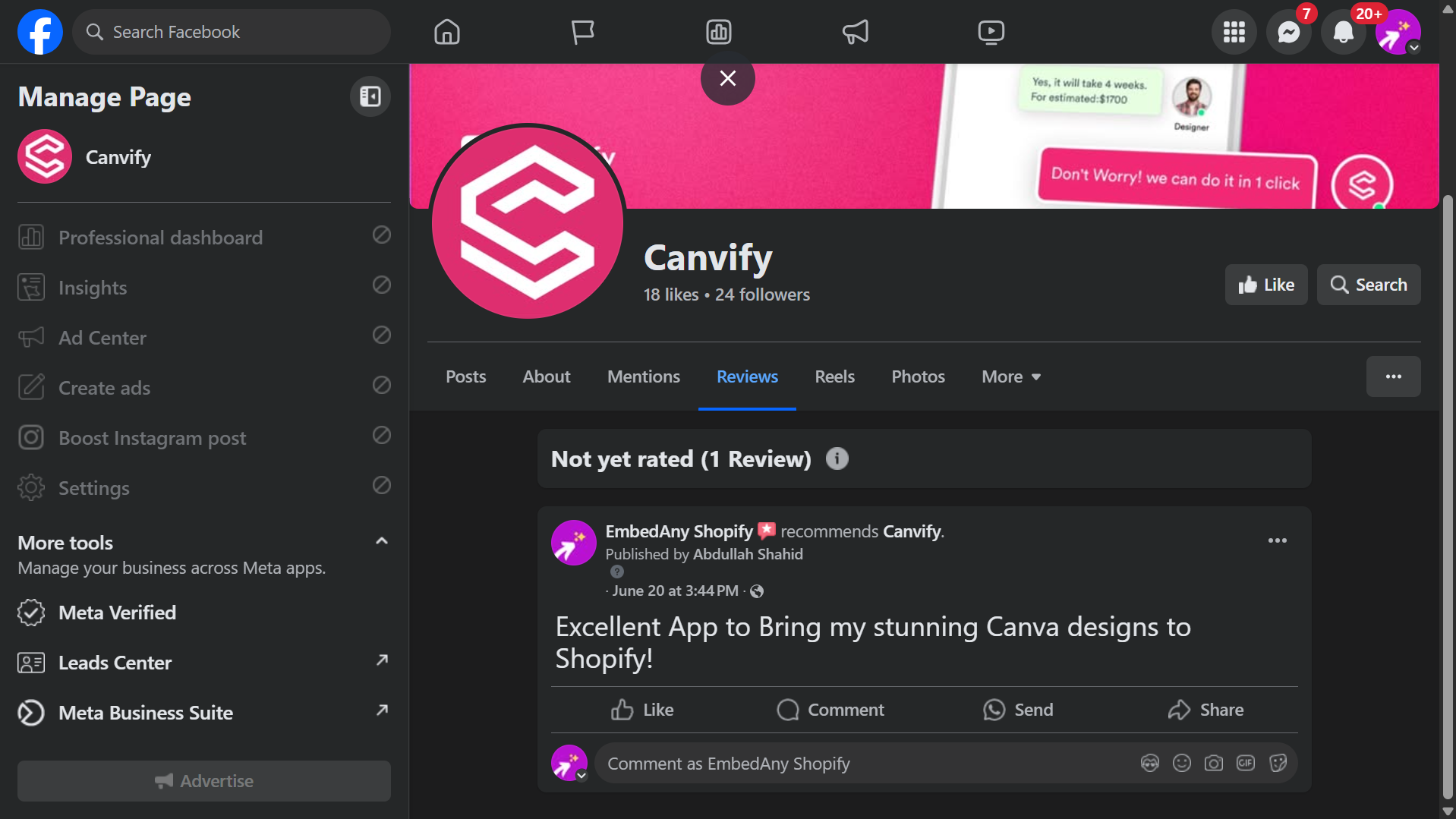Screen dimensions: 1456x819
Task: Click the Search Facebook field
Action: 232,32
